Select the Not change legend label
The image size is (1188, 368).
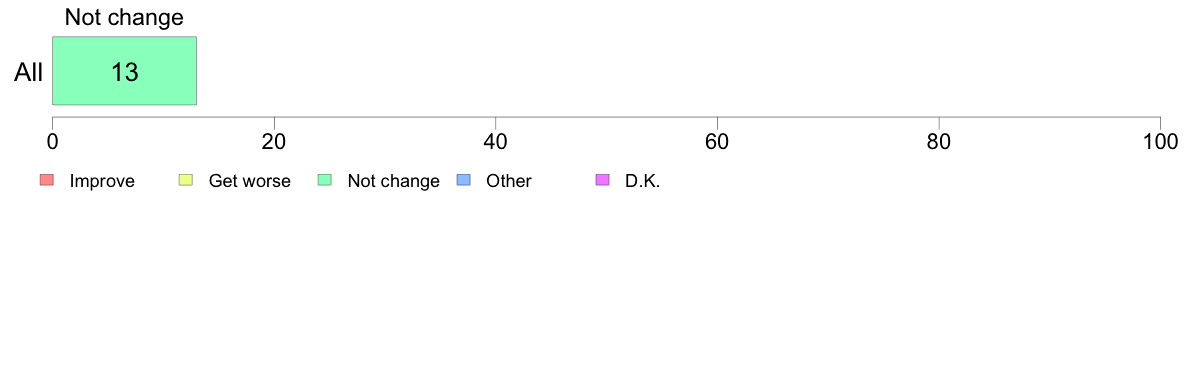(x=393, y=181)
